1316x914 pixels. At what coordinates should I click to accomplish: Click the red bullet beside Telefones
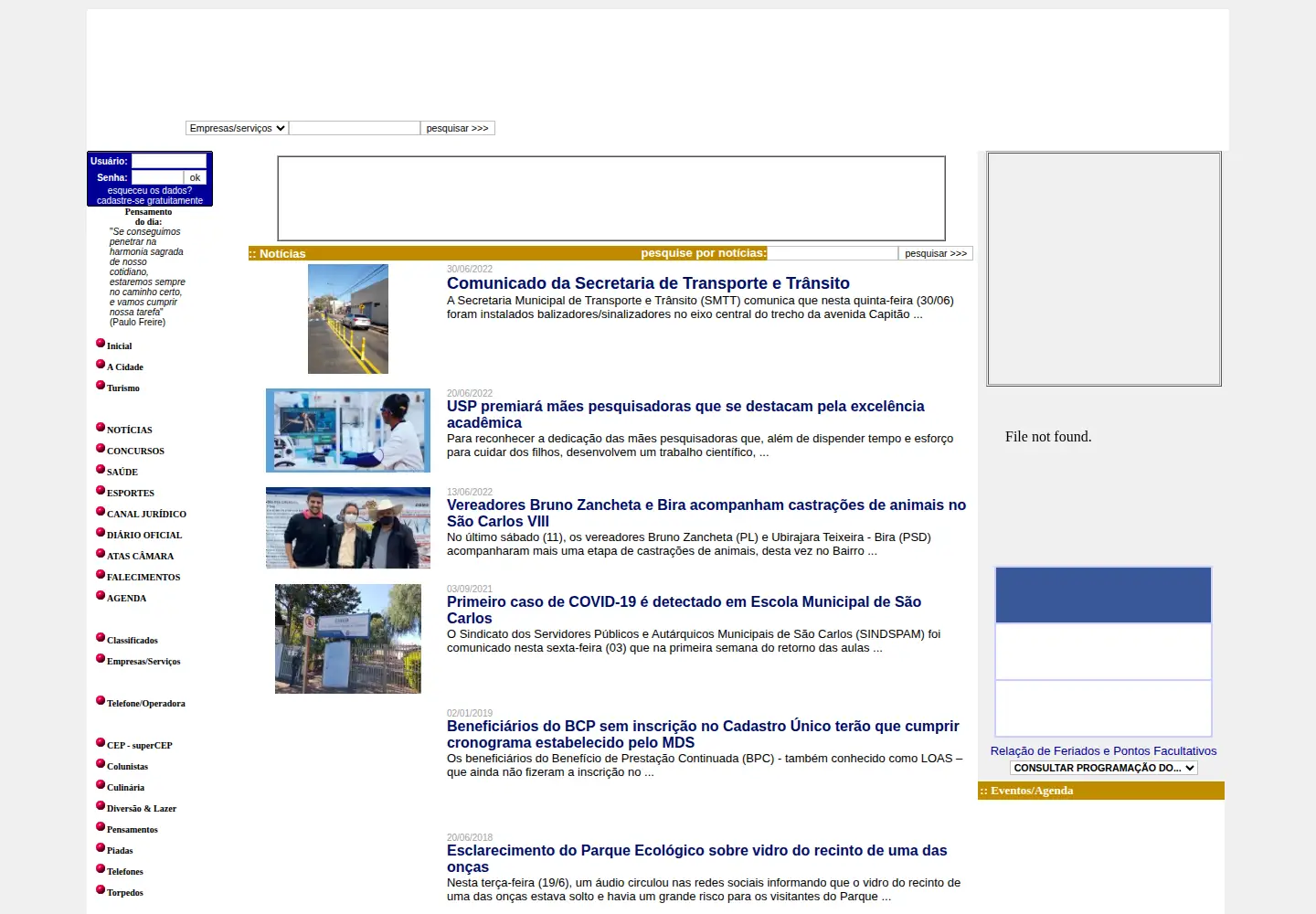pos(101,868)
